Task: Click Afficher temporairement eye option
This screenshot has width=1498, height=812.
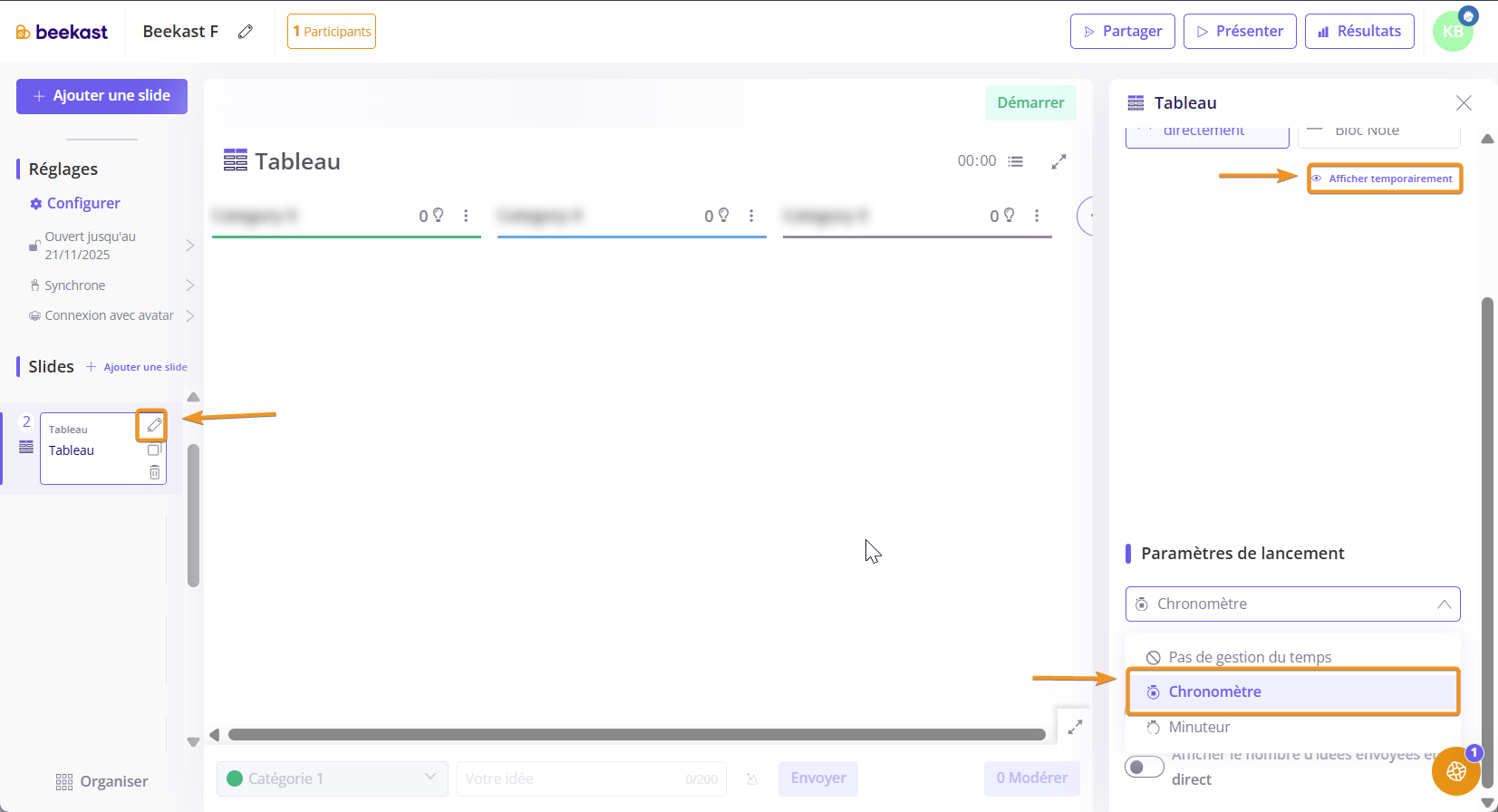Action: point(1384,179)
